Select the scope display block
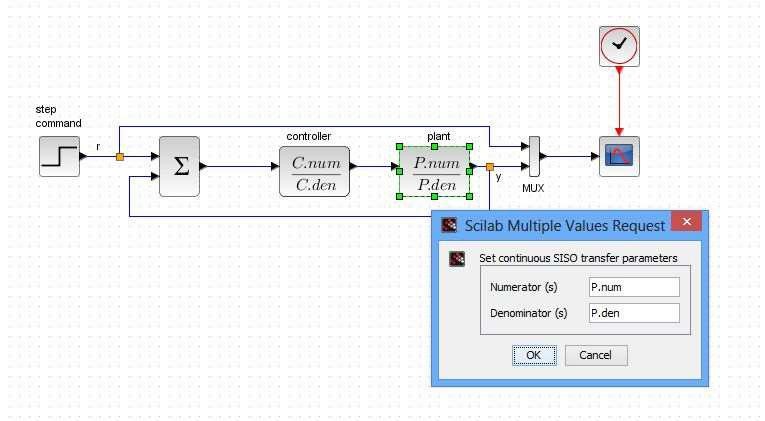 619,156
